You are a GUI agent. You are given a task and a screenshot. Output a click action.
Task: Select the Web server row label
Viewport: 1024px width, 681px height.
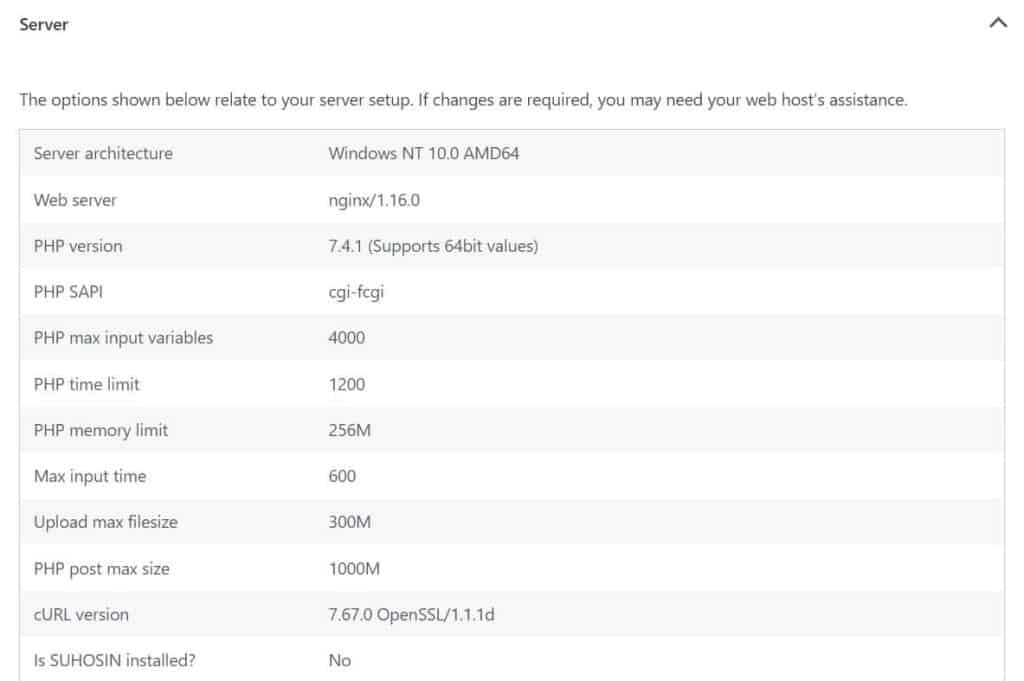pos(75,200)
